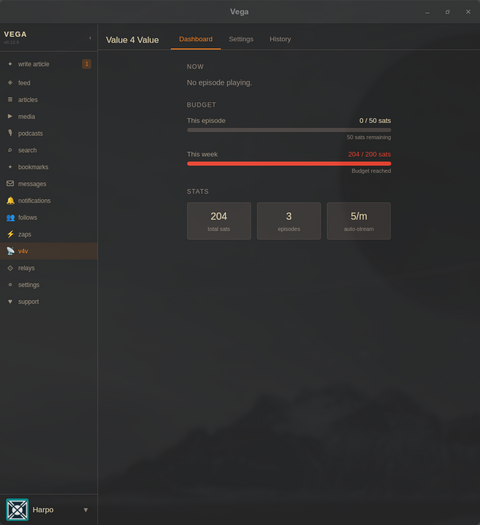Screen dimensions: 480x525
Task: Open the search label in sidebar
Action: pos(27,150)
